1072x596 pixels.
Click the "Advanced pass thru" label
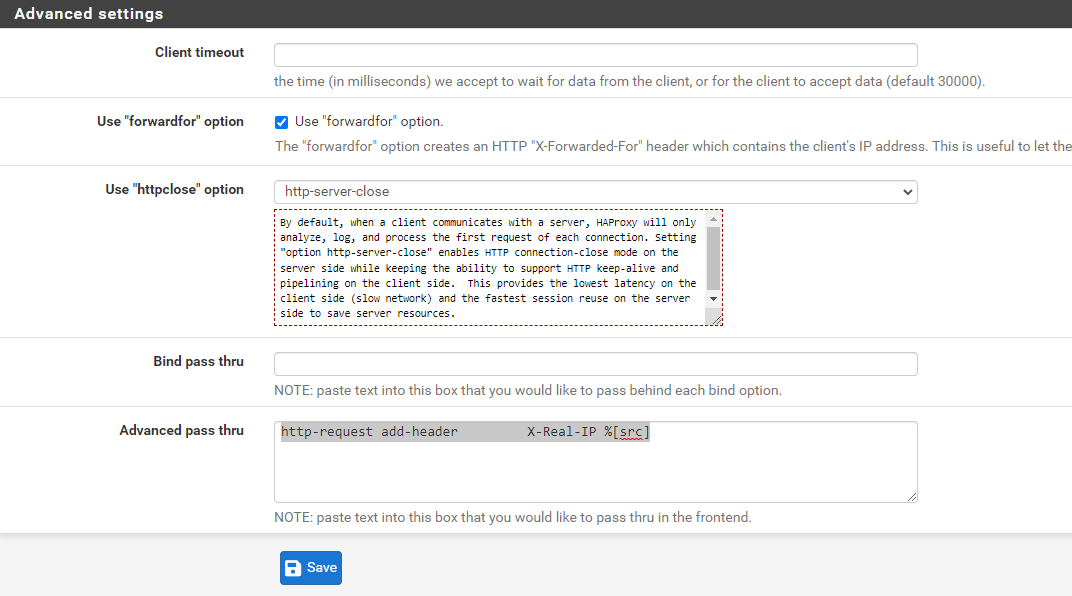[181, 431]
